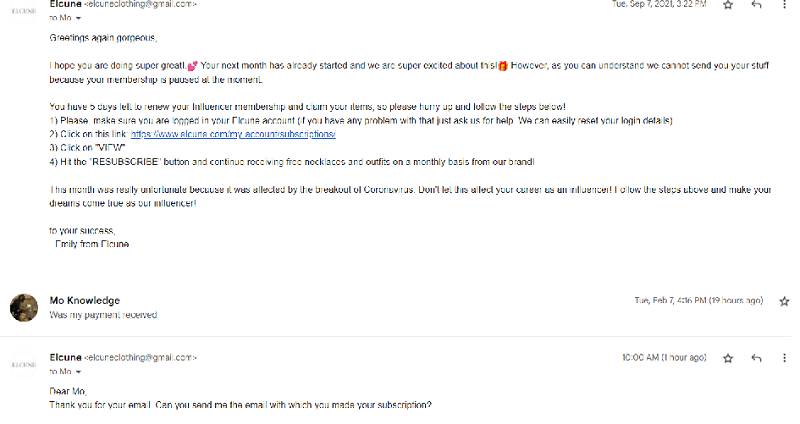Reply to the 10:00 AM Elcune message

pyautogui.click(x=756, y=357)
